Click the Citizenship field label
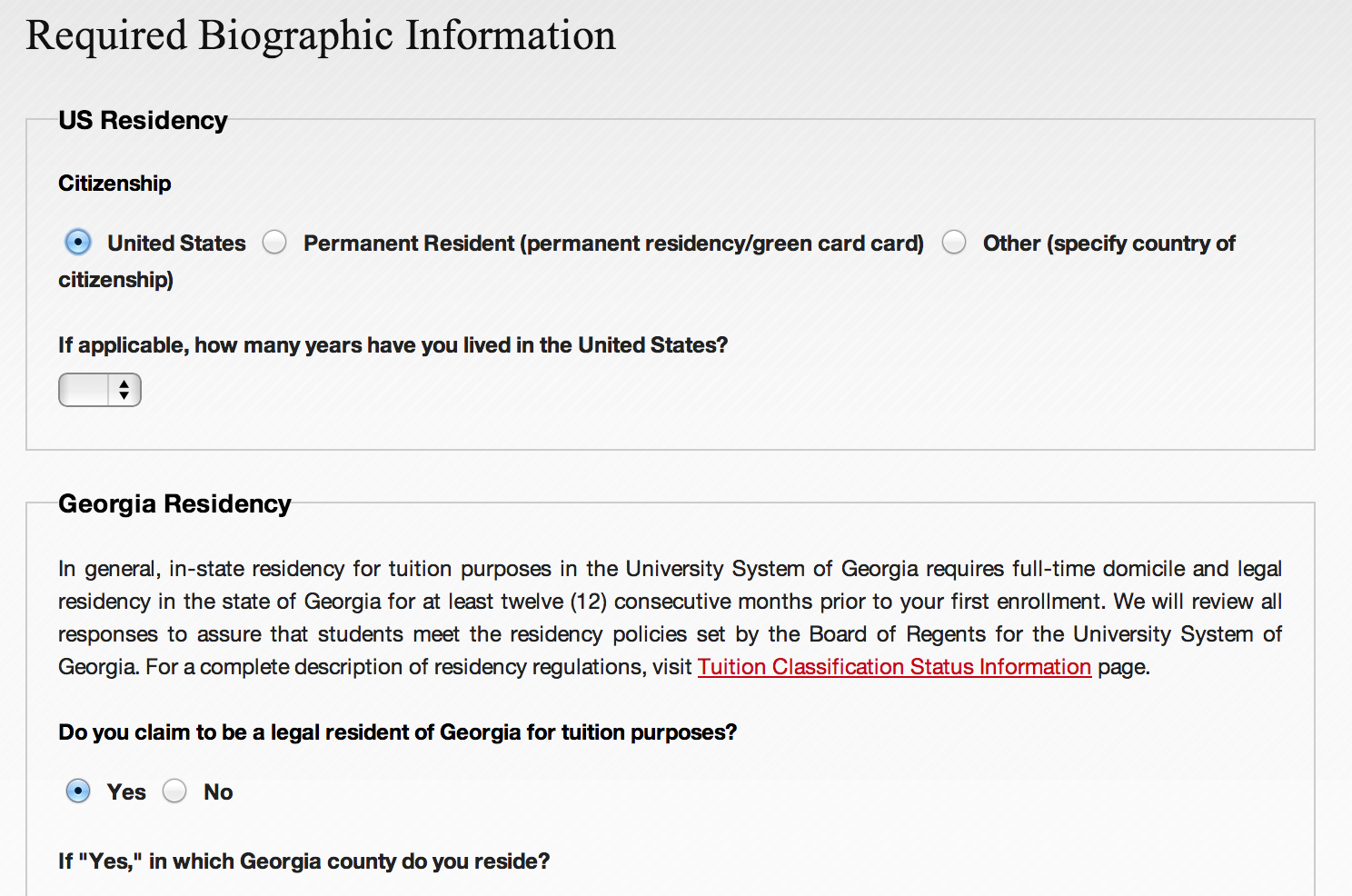Screen dimensions: 1352x896 [114, 184]
